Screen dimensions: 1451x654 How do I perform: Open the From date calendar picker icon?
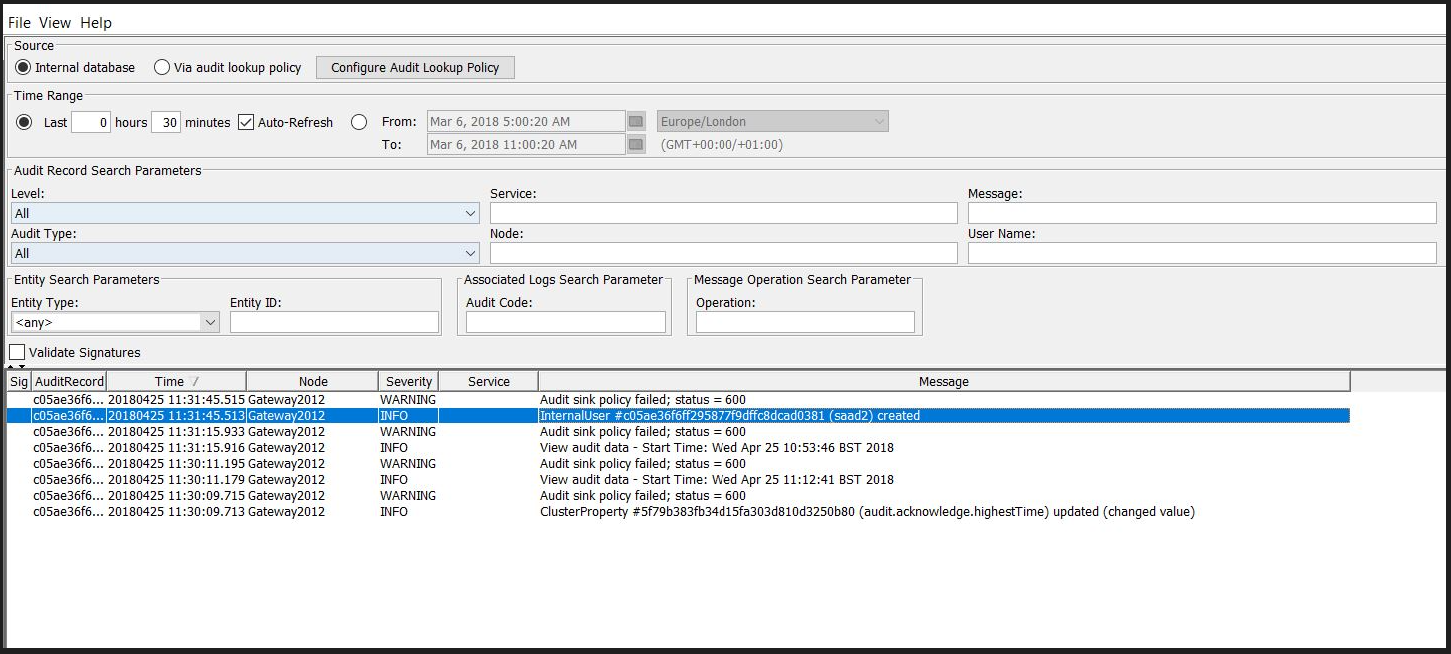[x=636, y=122]
